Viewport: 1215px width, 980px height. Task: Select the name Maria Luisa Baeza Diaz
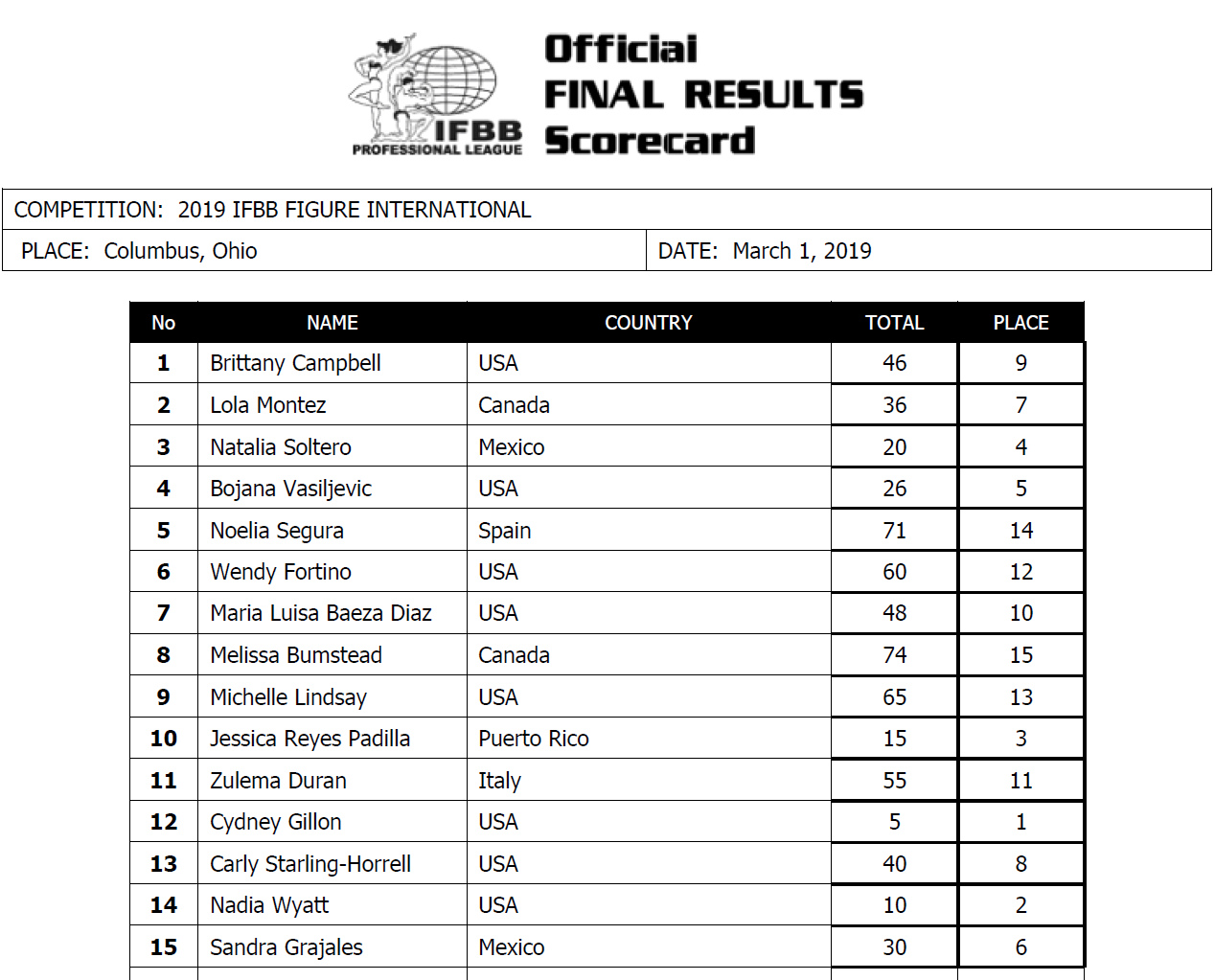click(x=321, y=613)
